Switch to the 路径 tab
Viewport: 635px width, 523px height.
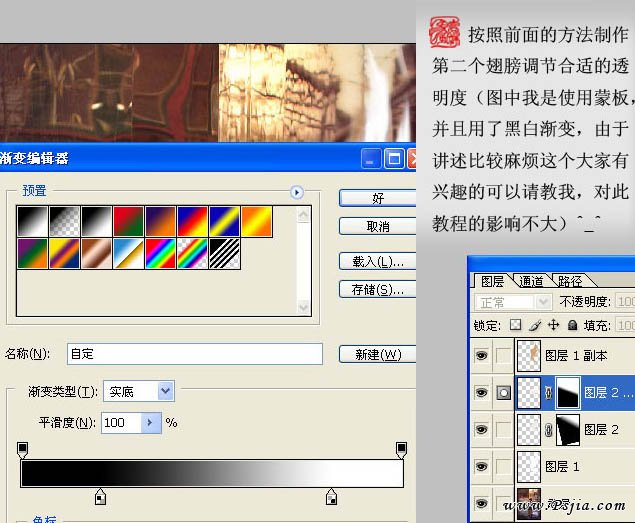click(x=570, y=281)
